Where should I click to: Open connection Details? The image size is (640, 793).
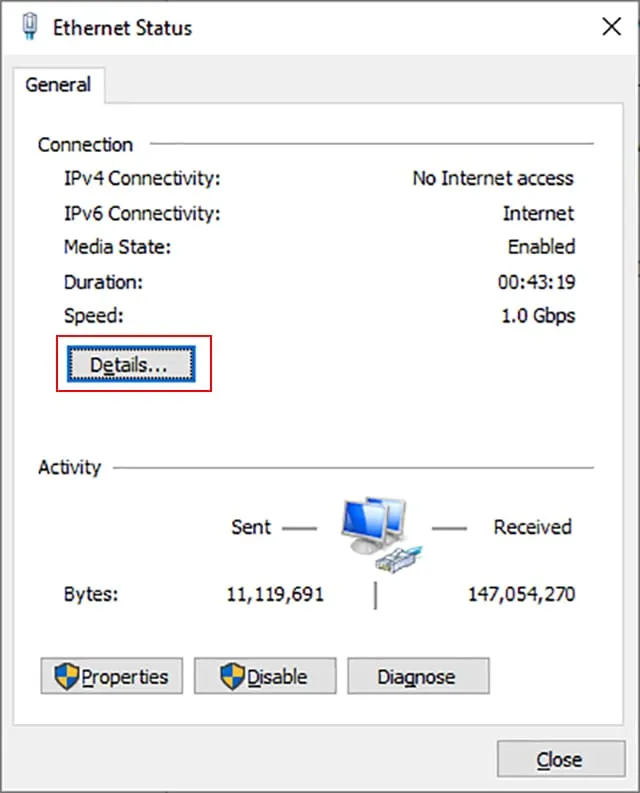point(132,365)
